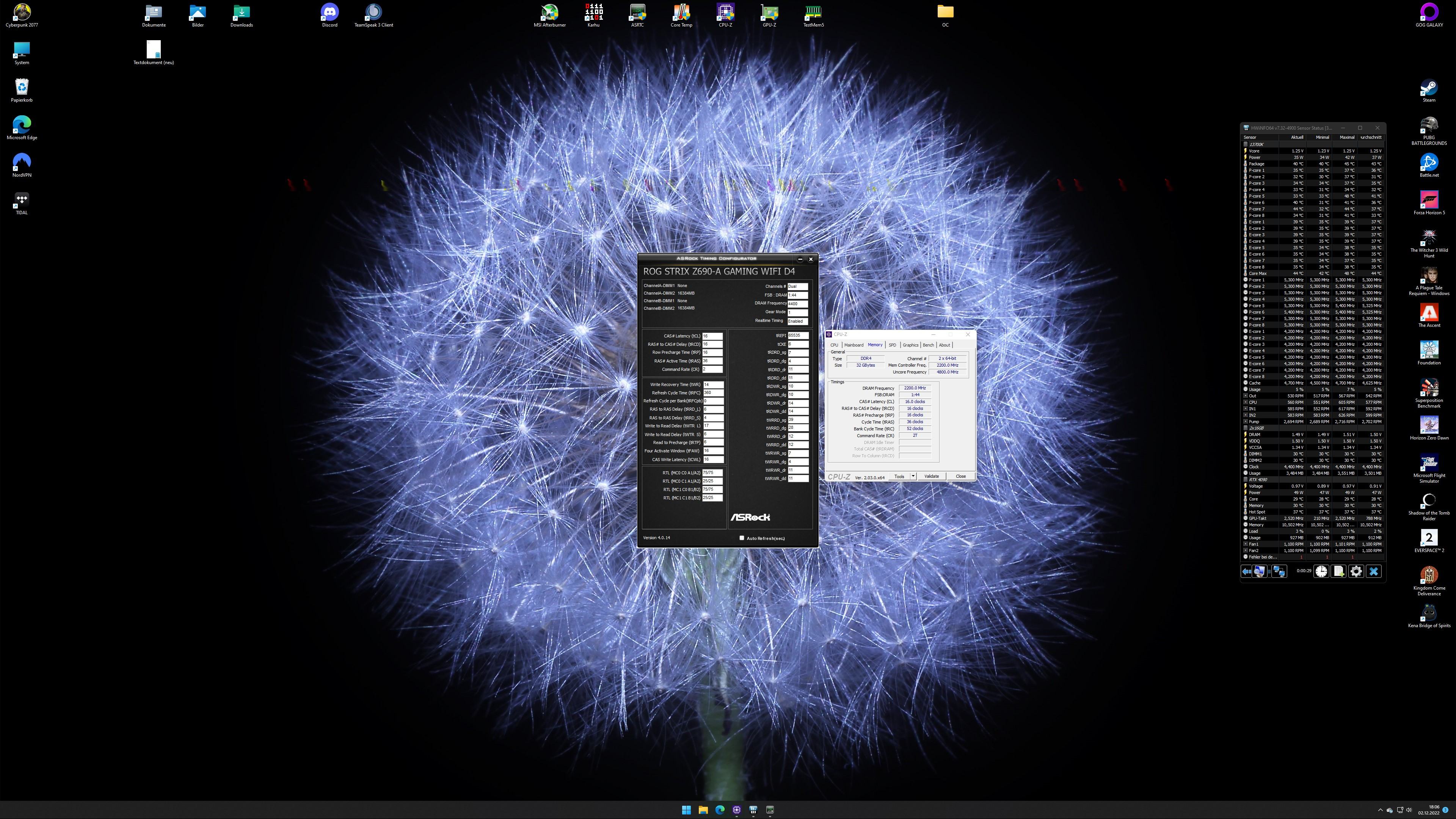Open CPU-Z Tools dropdown arrow
Screen dimensions: 1456x819
[x=913, y=476]
